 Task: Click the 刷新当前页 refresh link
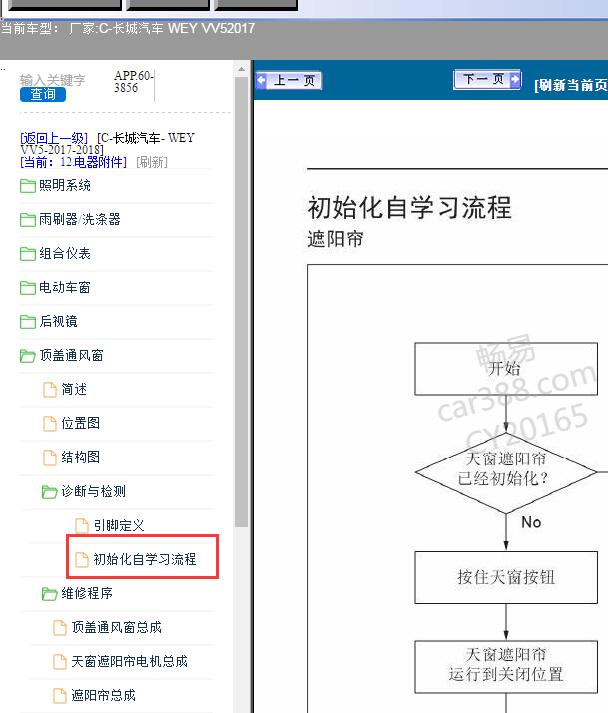[571, 85]
